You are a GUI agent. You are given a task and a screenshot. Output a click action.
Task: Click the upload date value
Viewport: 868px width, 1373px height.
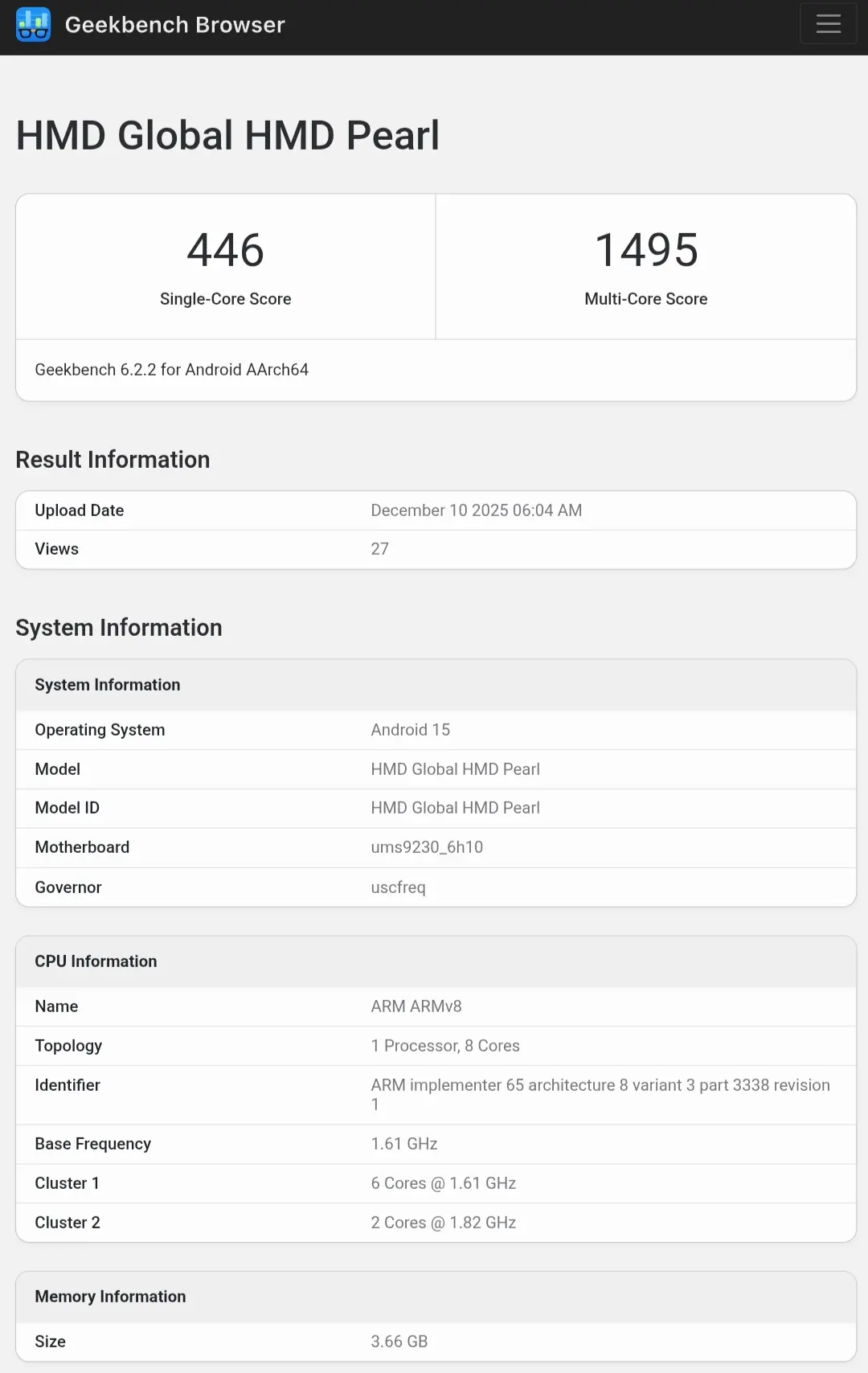coord(476,510)
